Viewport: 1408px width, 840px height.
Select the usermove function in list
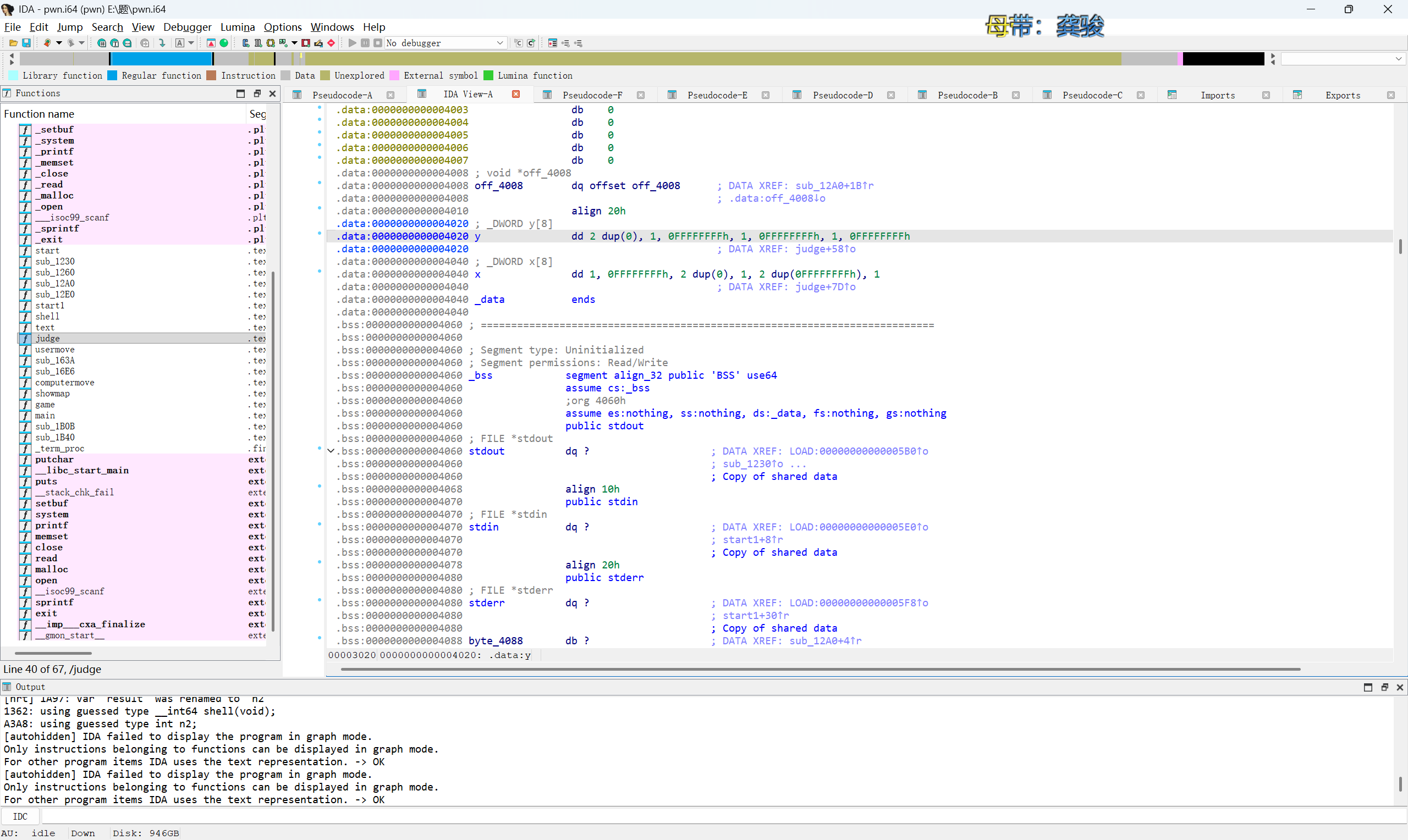55,349
